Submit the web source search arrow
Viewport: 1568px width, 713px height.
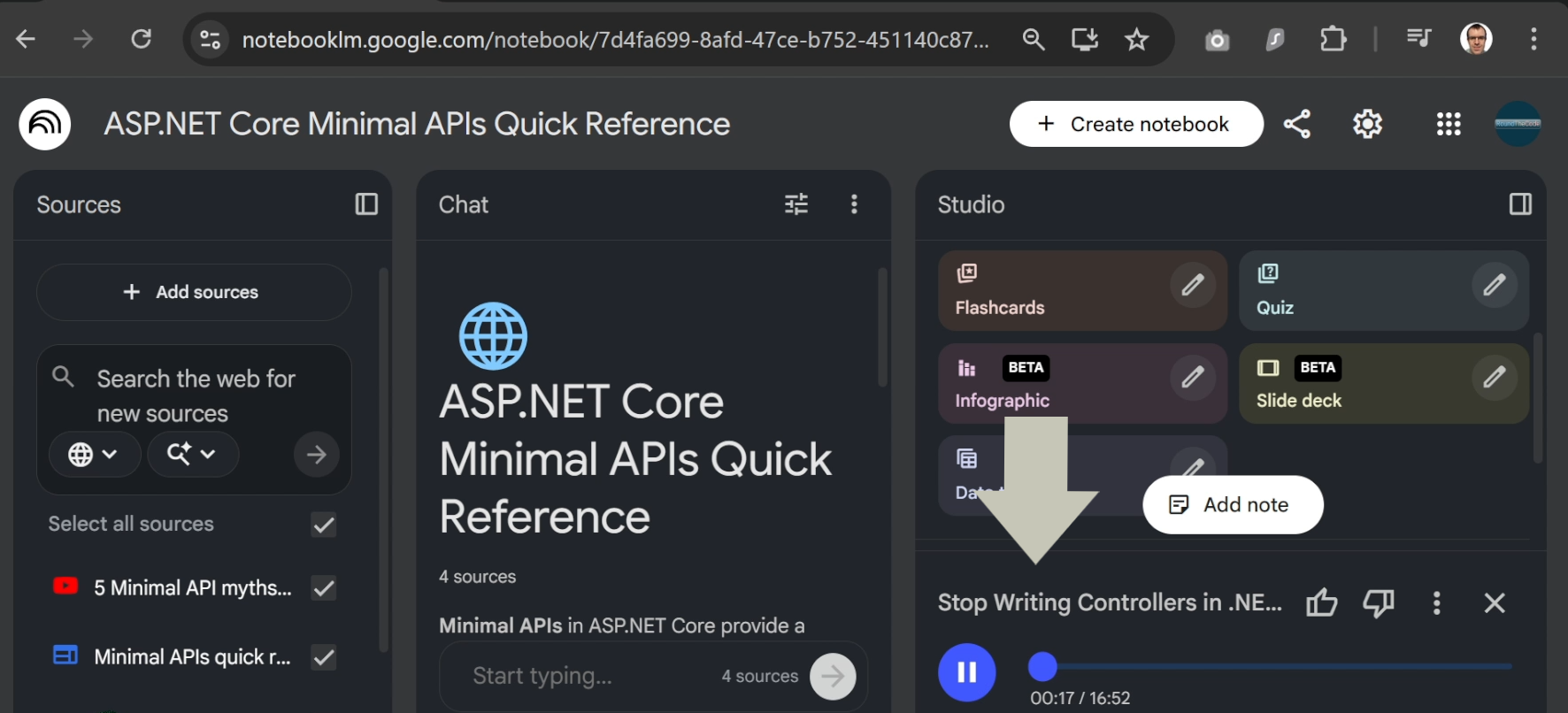click(x=317, y=455)
